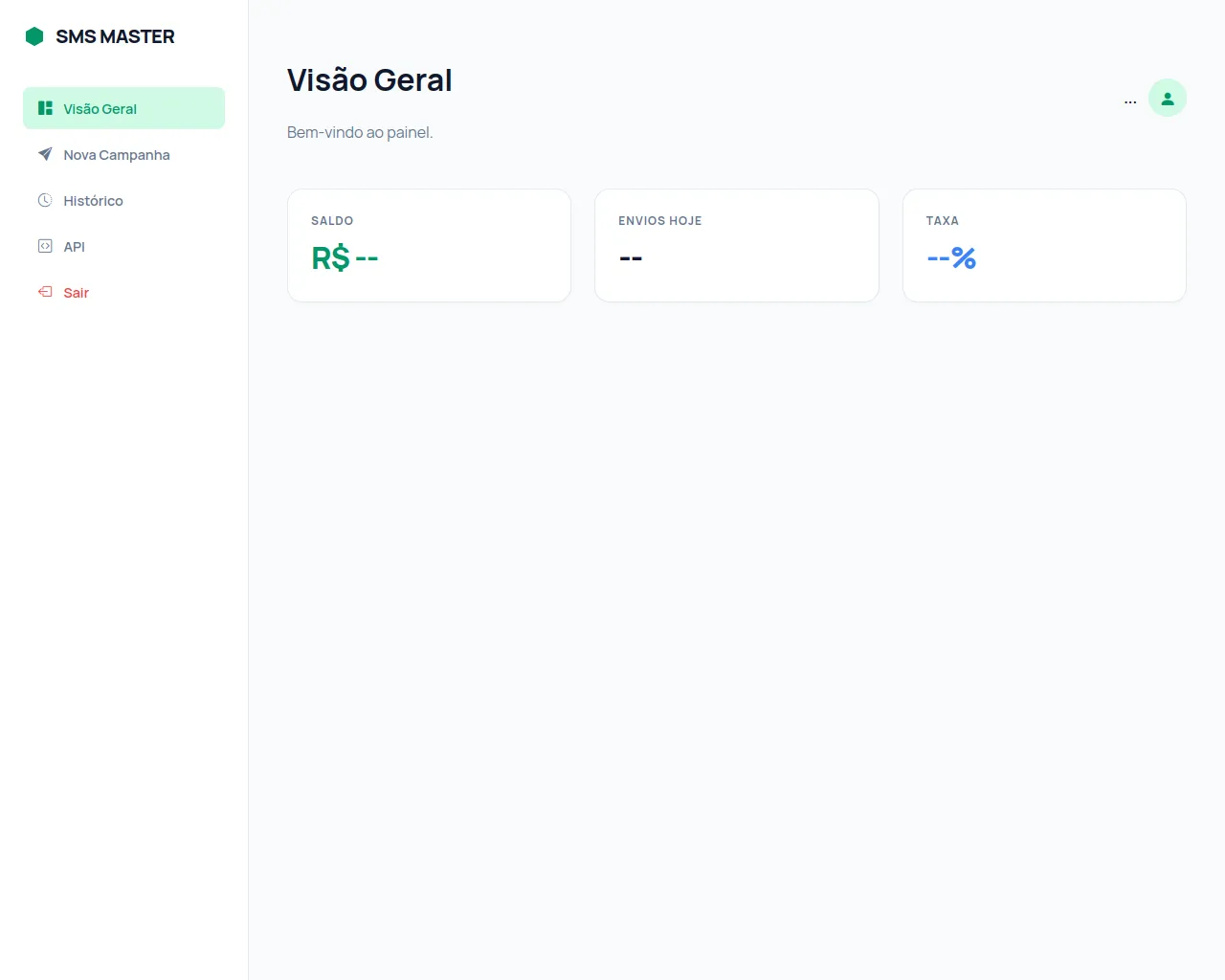1225x980 pixels.
Task: Click the green hexagon SMS Master logo
Action: point(34,36)
